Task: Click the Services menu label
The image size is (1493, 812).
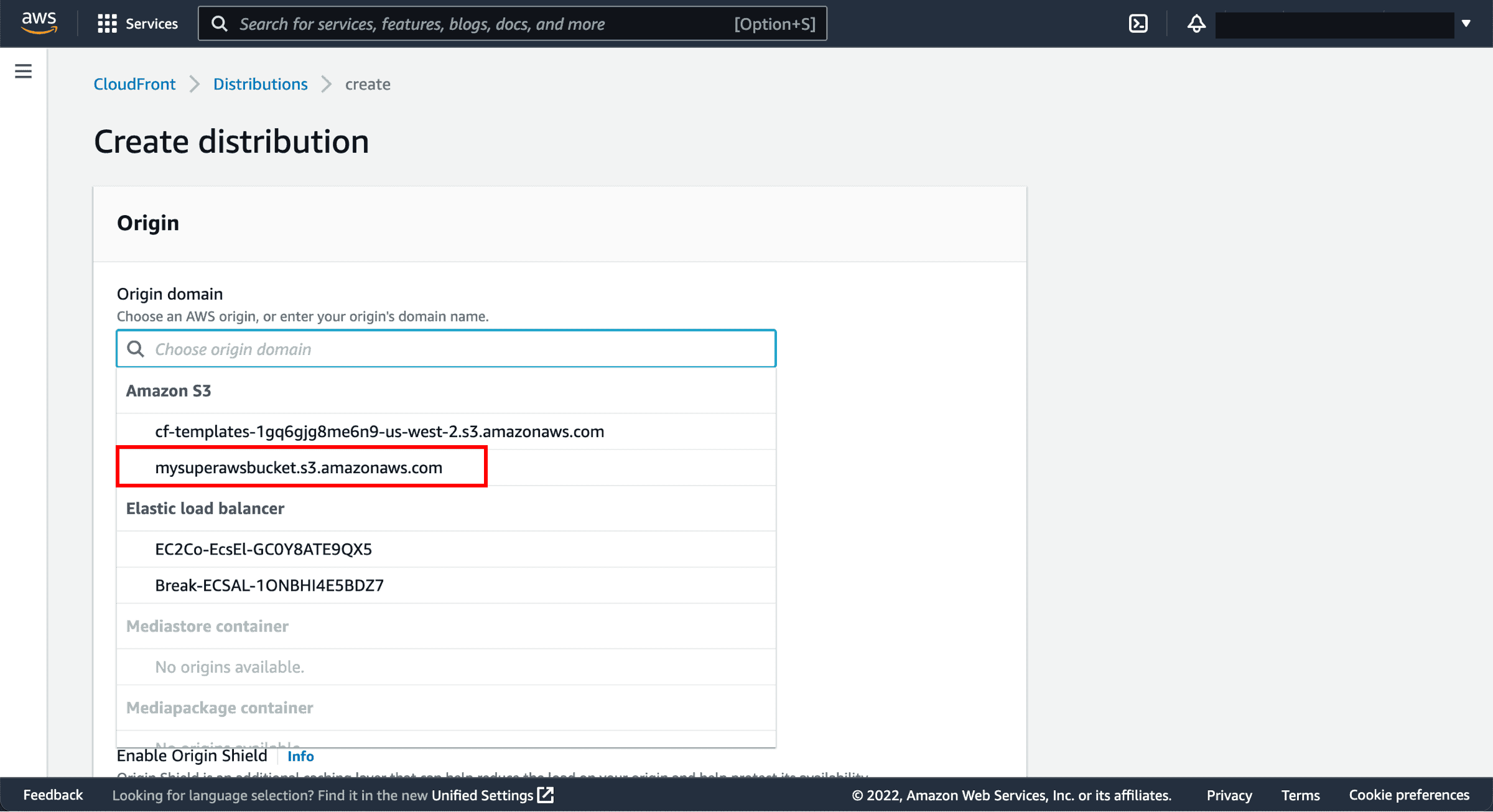Action: (x=151, y=24)
